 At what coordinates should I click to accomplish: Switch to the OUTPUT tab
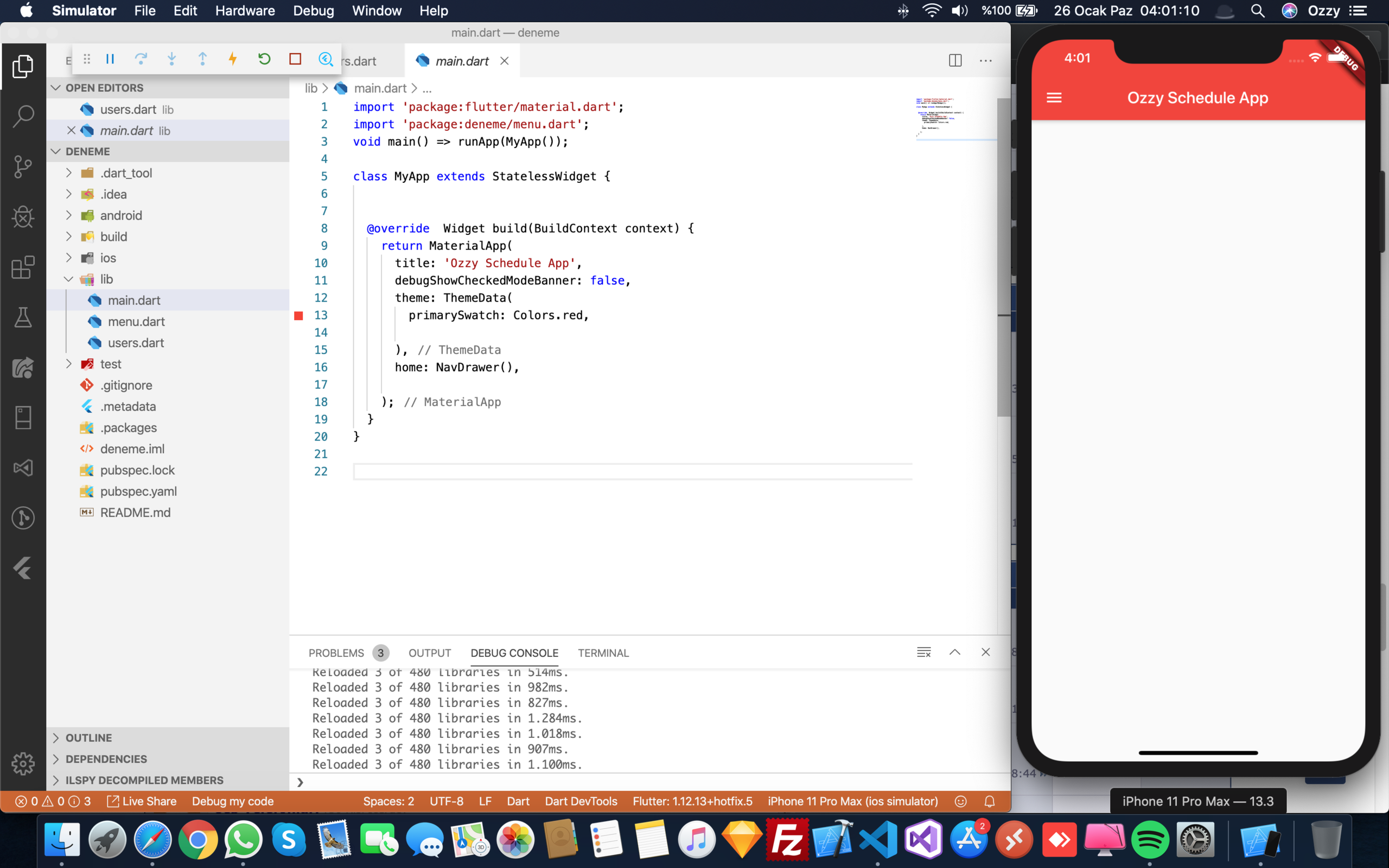tap(429, 653)
